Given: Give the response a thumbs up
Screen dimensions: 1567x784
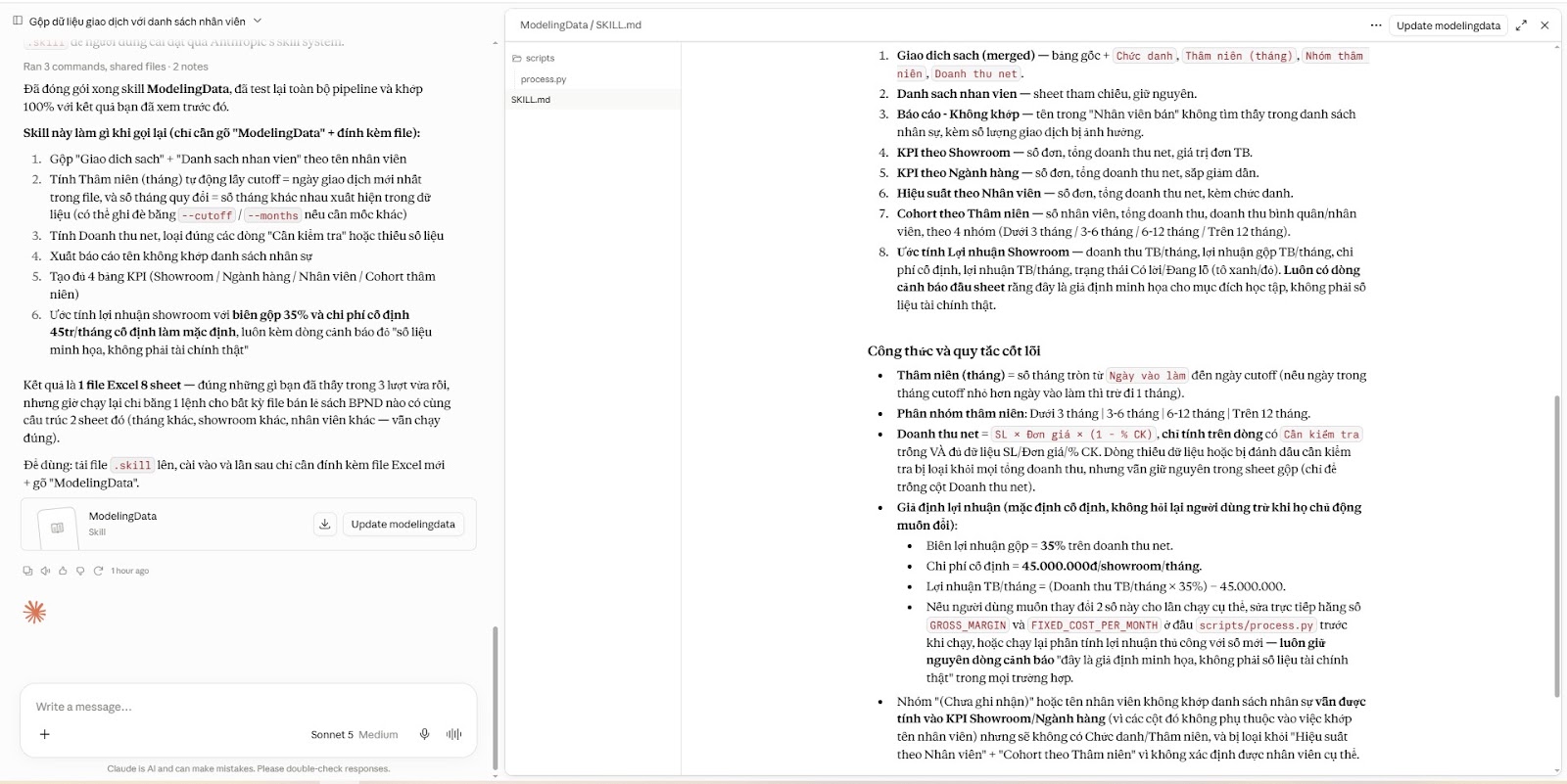Looking at the screenshot, I should pyautogui.click(x=63, y=571).
